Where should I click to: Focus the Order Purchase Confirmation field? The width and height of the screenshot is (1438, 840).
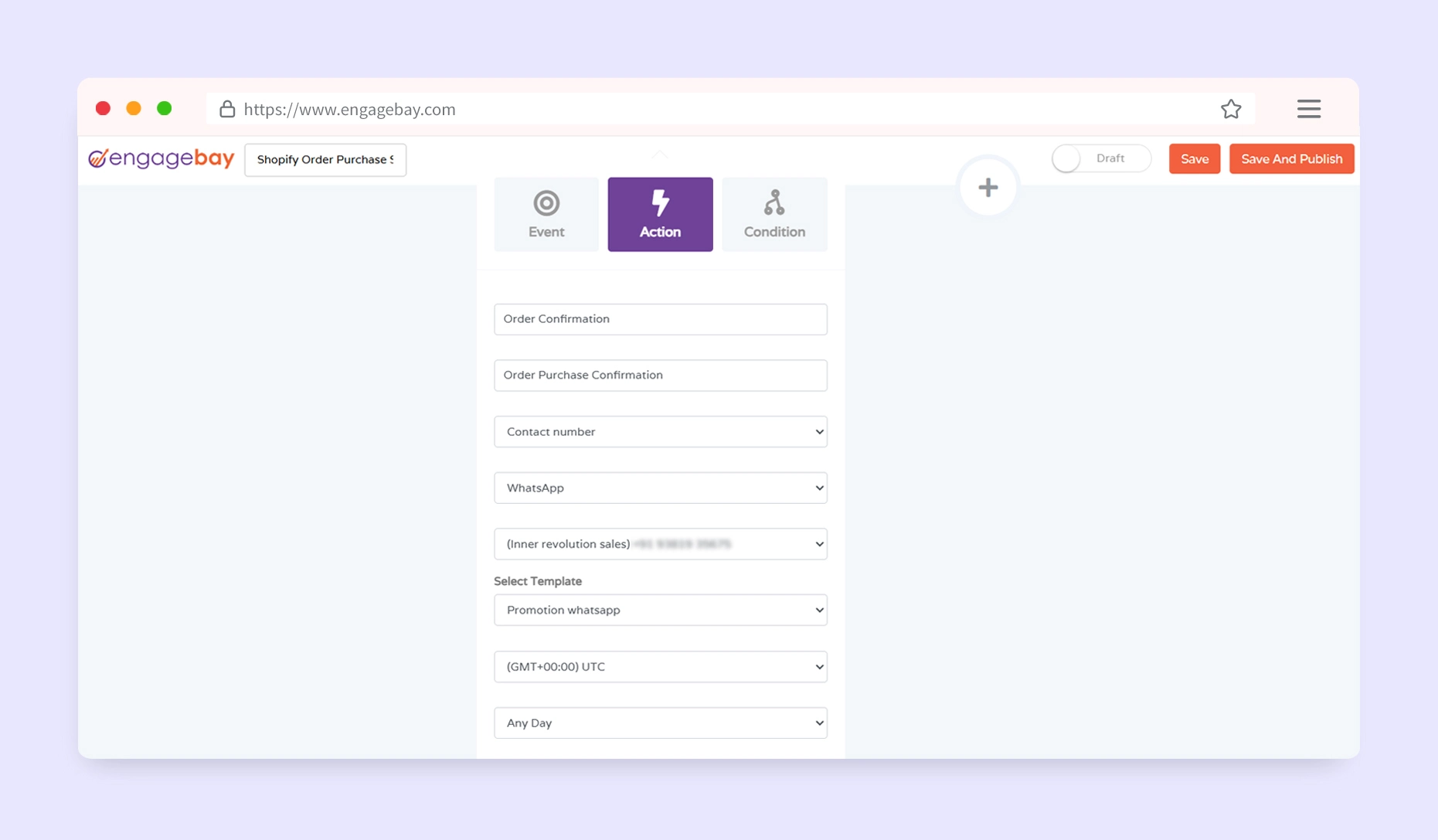click(660, 376)
